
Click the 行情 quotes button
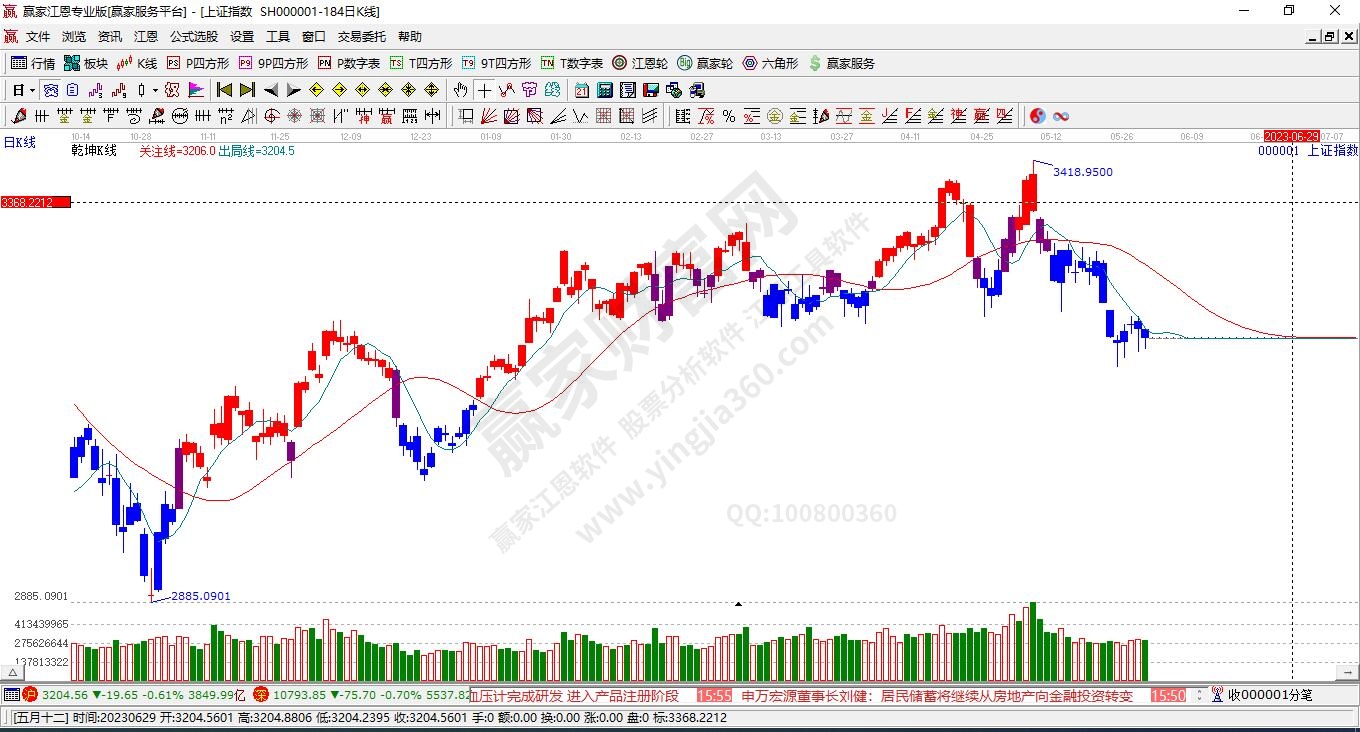(33, 63)
